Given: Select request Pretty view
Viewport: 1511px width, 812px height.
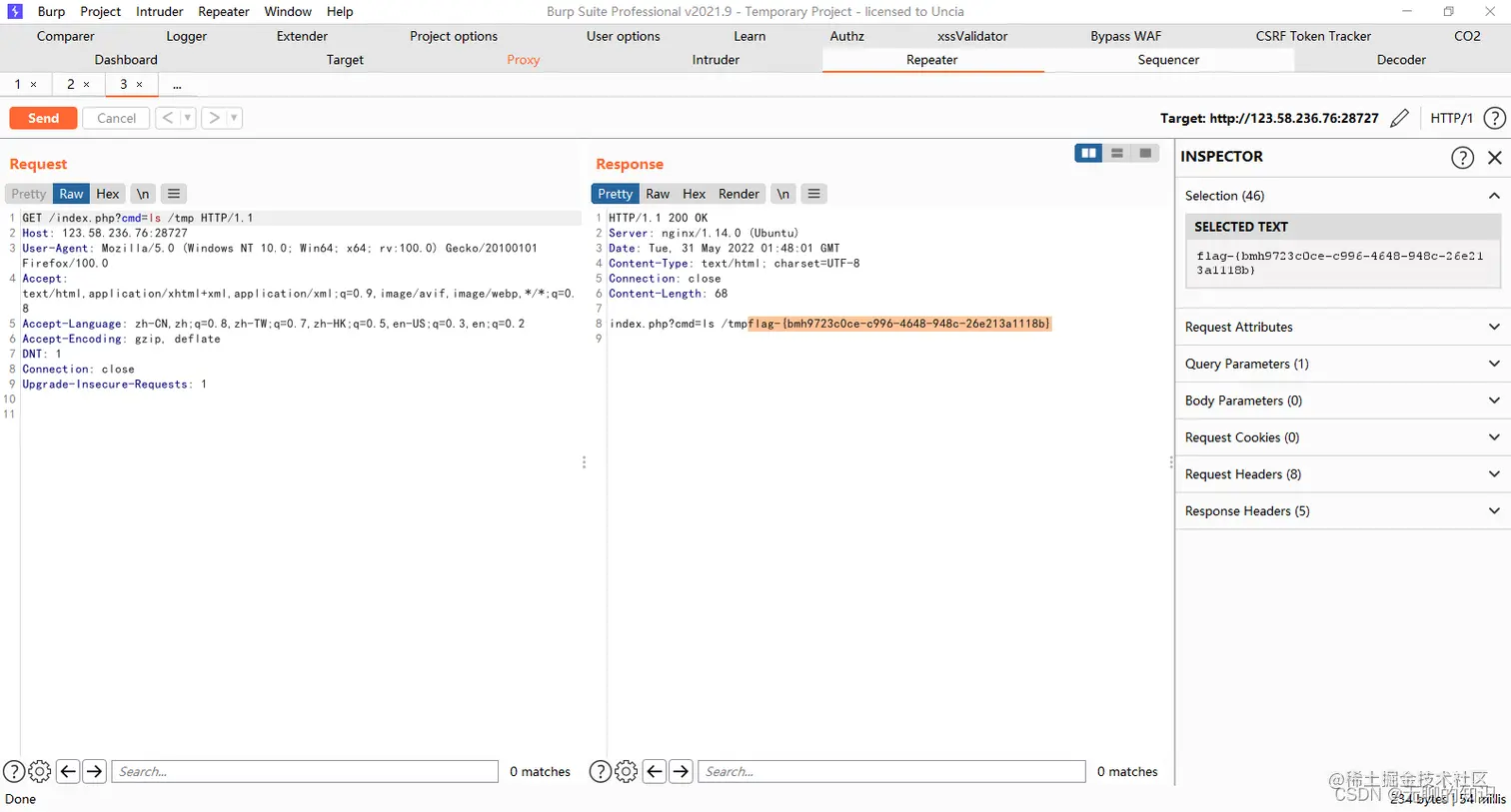Looking at the screenshot, I should [29, 194].
